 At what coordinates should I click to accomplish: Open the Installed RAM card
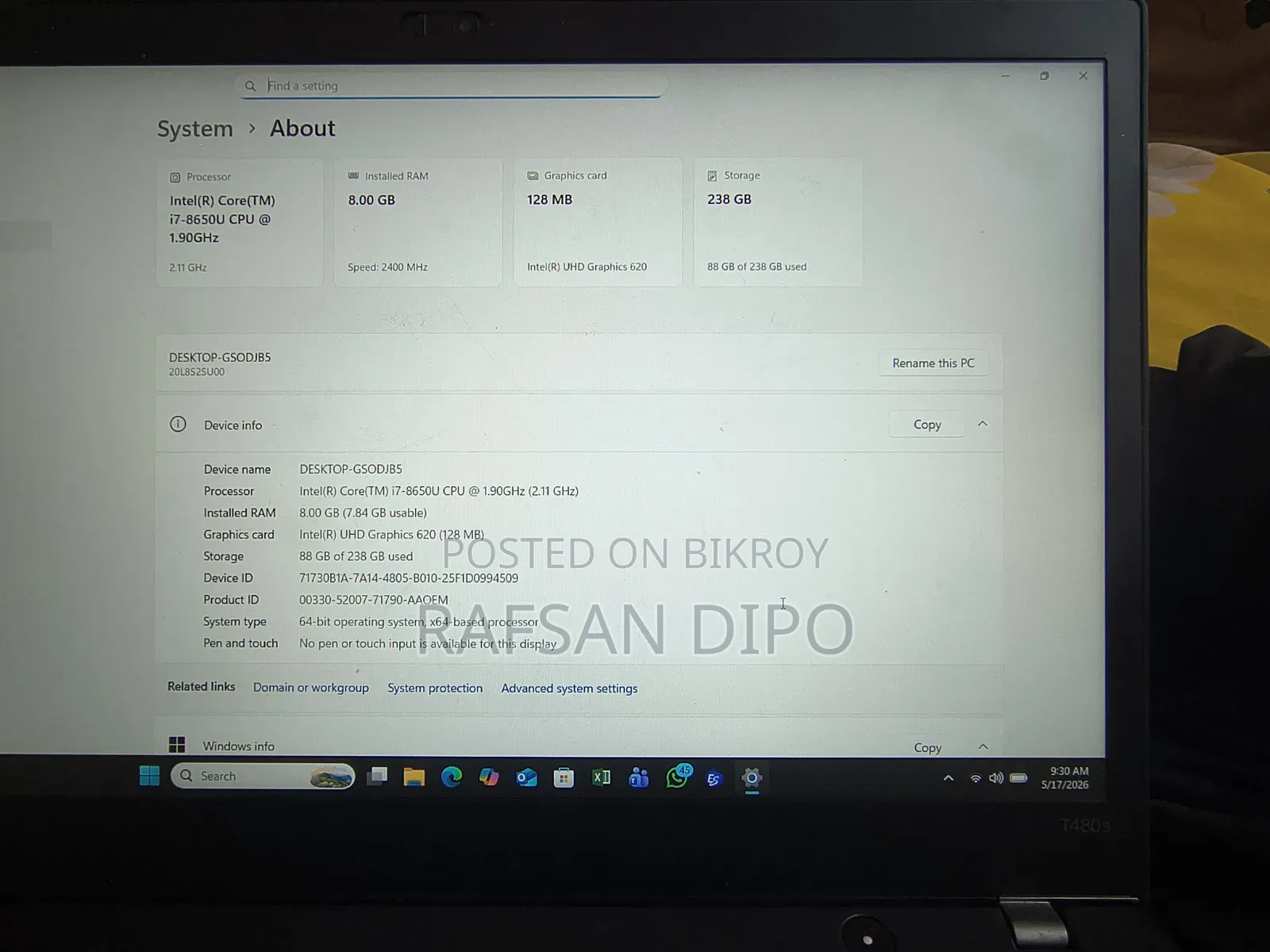pyautogui.click(x=418, y=222)
